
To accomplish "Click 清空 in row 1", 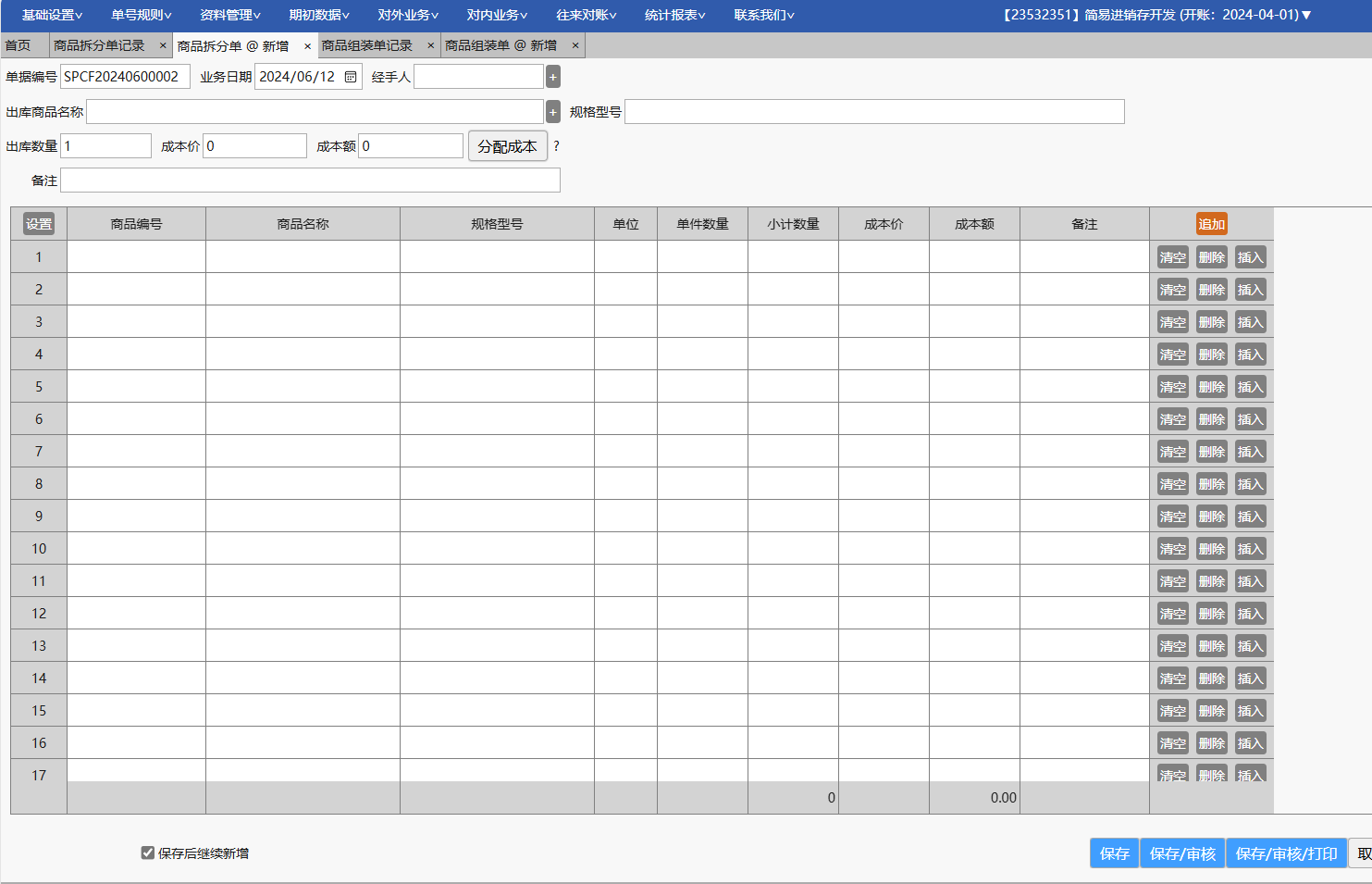I will 1172,257.
